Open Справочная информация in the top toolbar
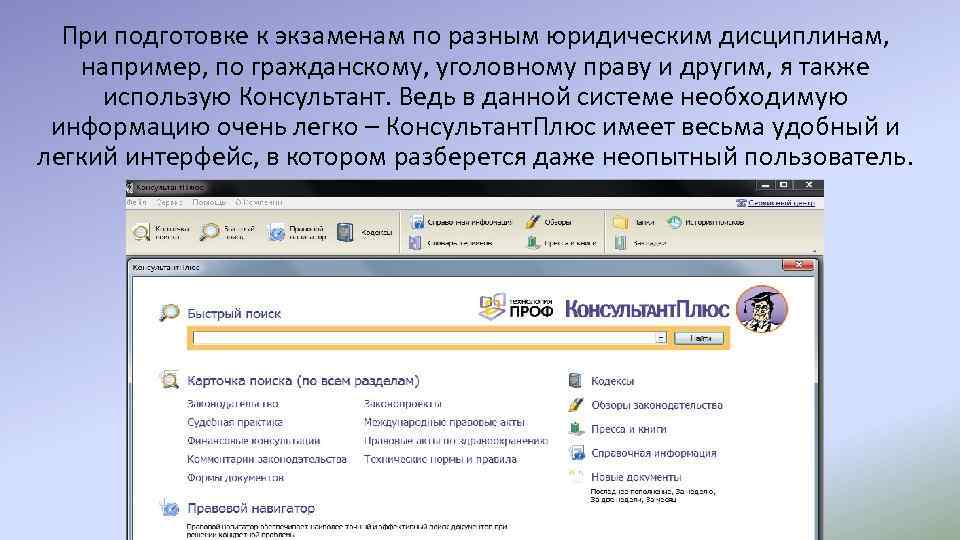The height and width of the screenshot is (540, 960). (461, 222)
